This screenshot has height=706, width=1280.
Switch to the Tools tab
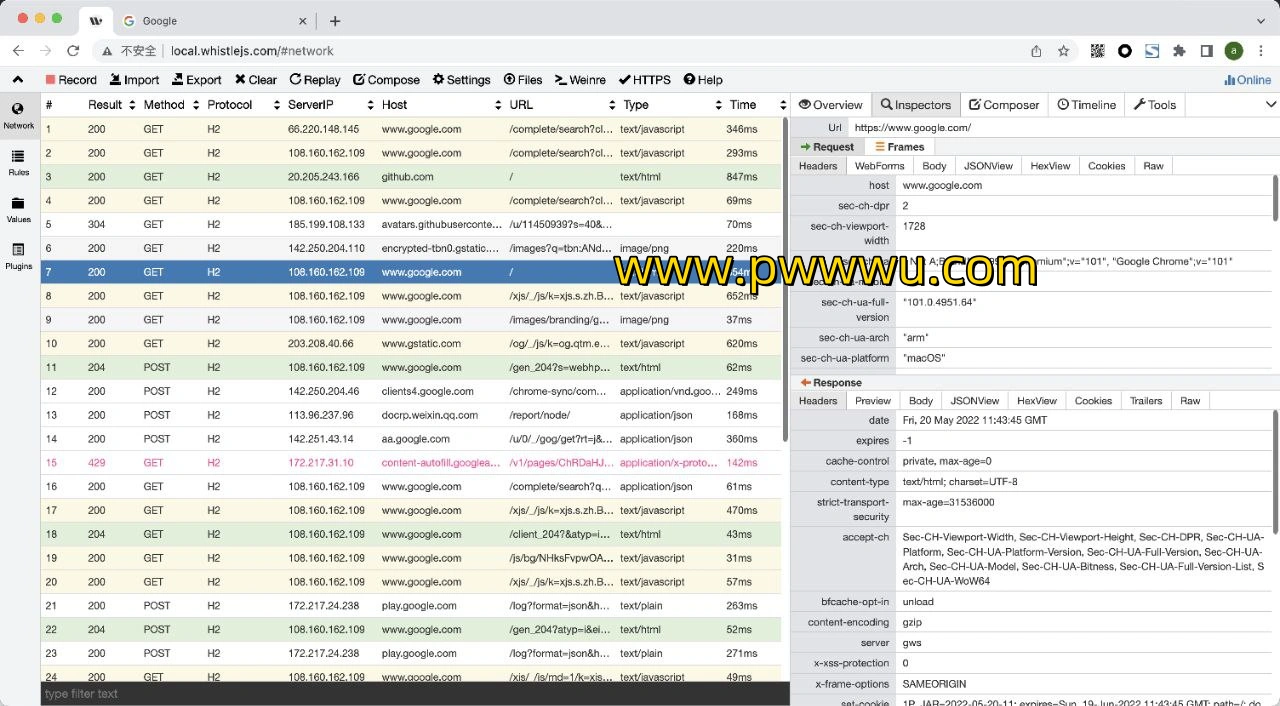[1154, 105]
